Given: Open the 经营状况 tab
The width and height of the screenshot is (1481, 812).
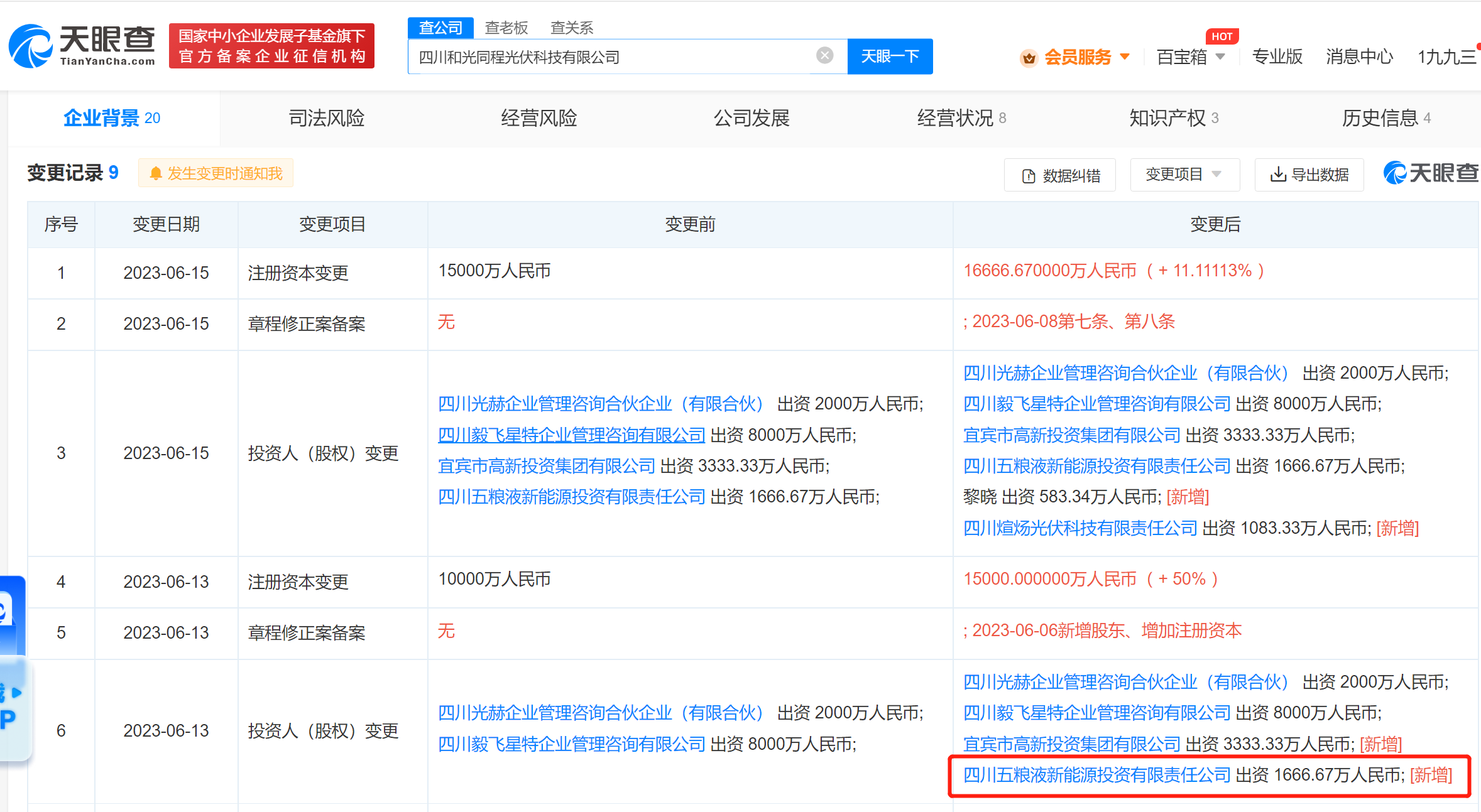Looking at the screenshot, I should click(x=961, y=118).
